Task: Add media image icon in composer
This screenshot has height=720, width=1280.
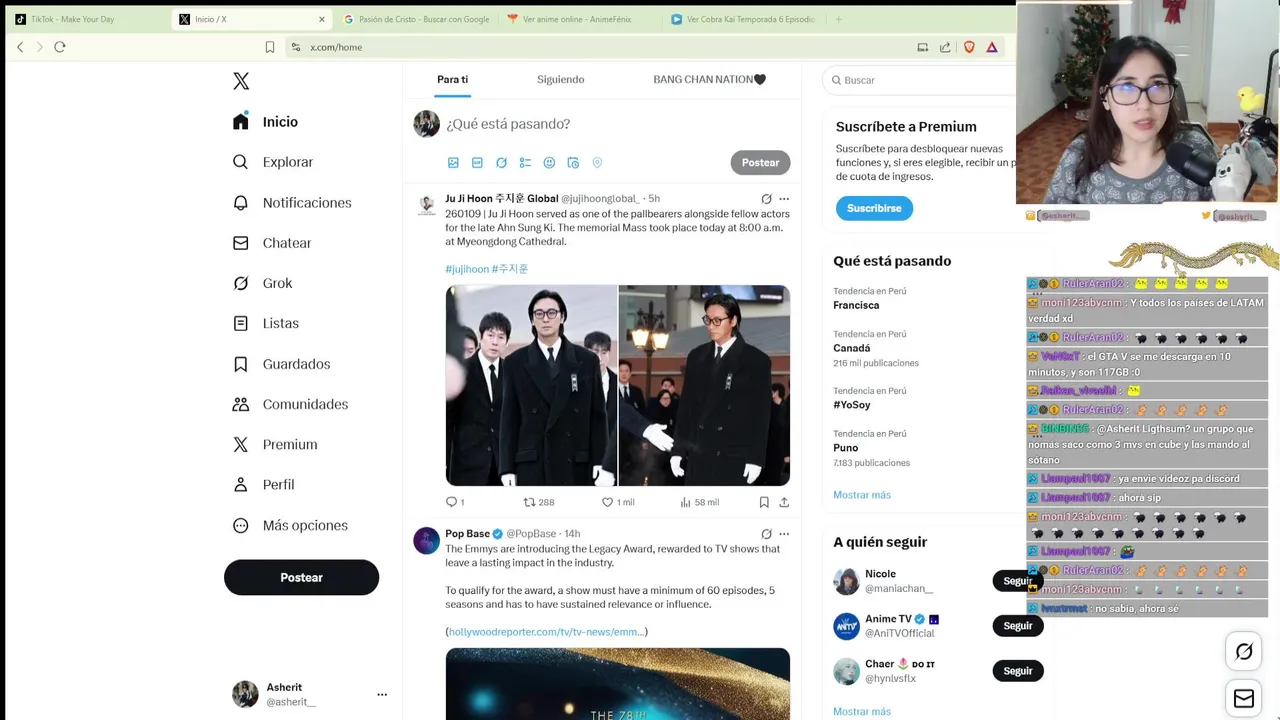Action: pyautogui.click(x=453, y=163)
